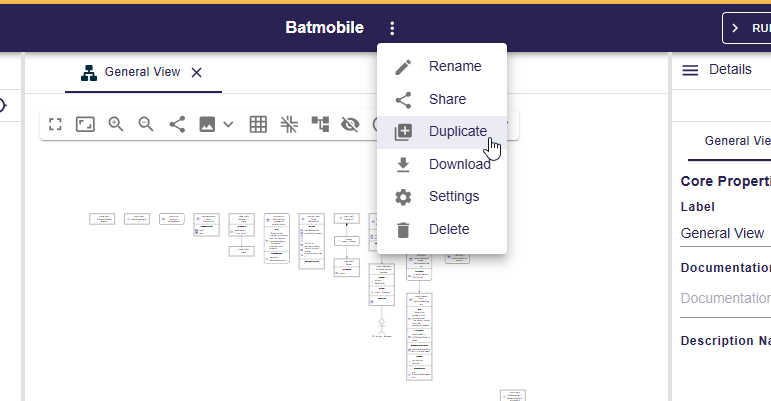Open Settings from the project menu
The image size is (771, 401).
[453, 196]
